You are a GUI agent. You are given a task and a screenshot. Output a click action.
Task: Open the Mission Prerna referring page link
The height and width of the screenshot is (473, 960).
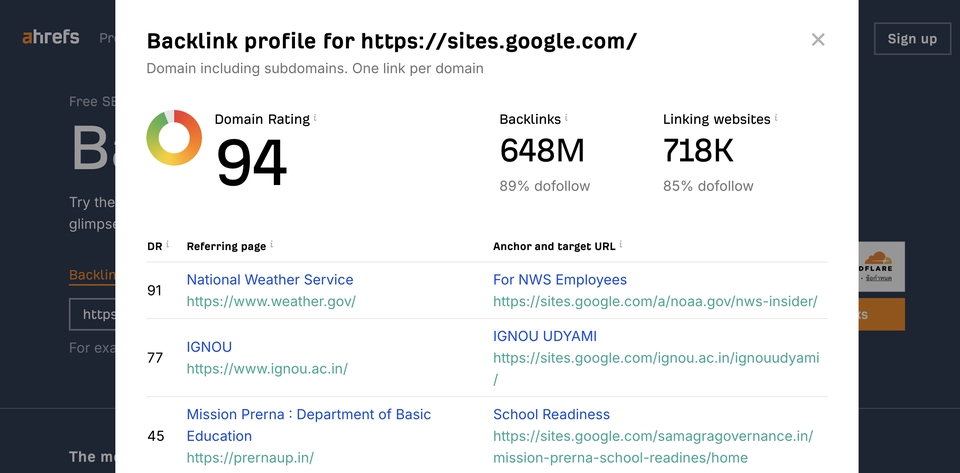point(308,415)
